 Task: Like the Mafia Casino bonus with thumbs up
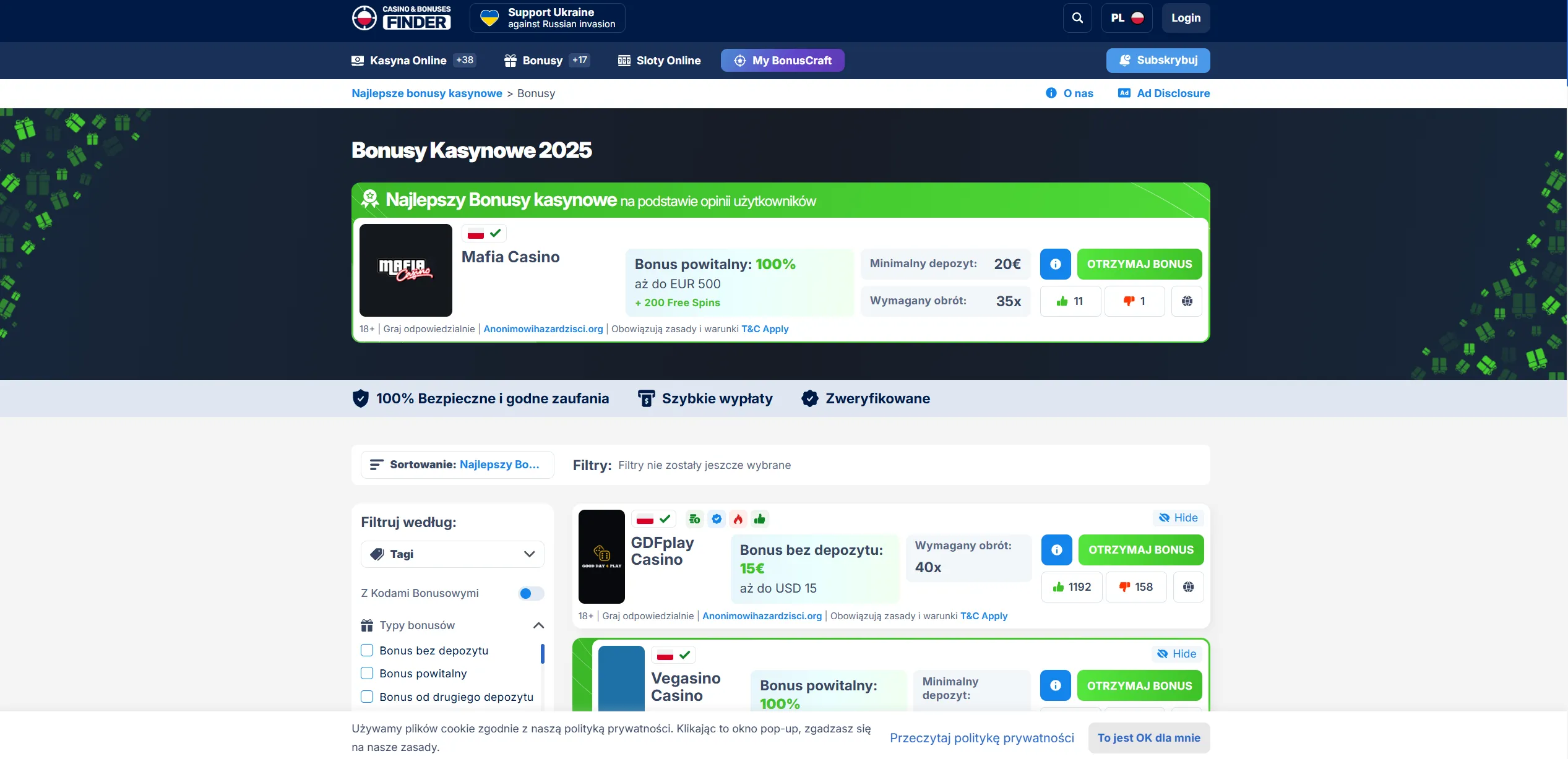1070,301
